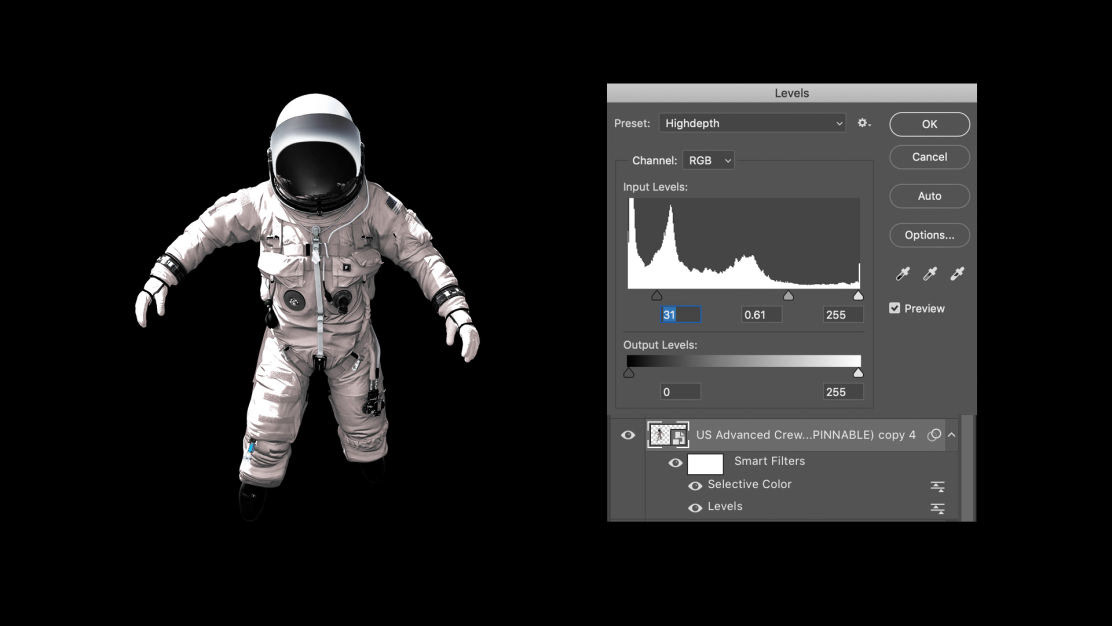Click the output black slider handle

[628, 373]
